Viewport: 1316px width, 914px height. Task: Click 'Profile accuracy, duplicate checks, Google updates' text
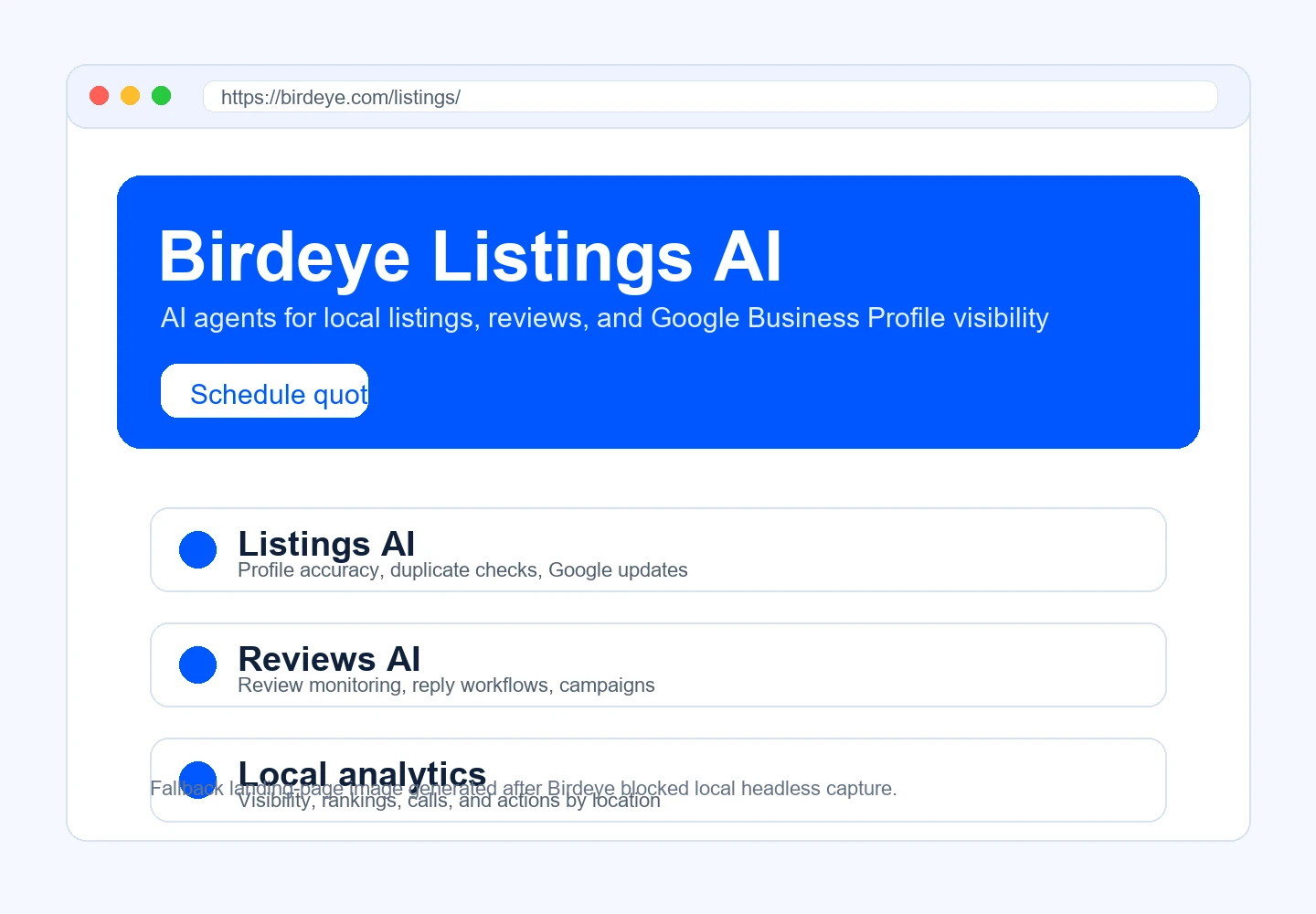pyautogui.click(x=462, y=570)
